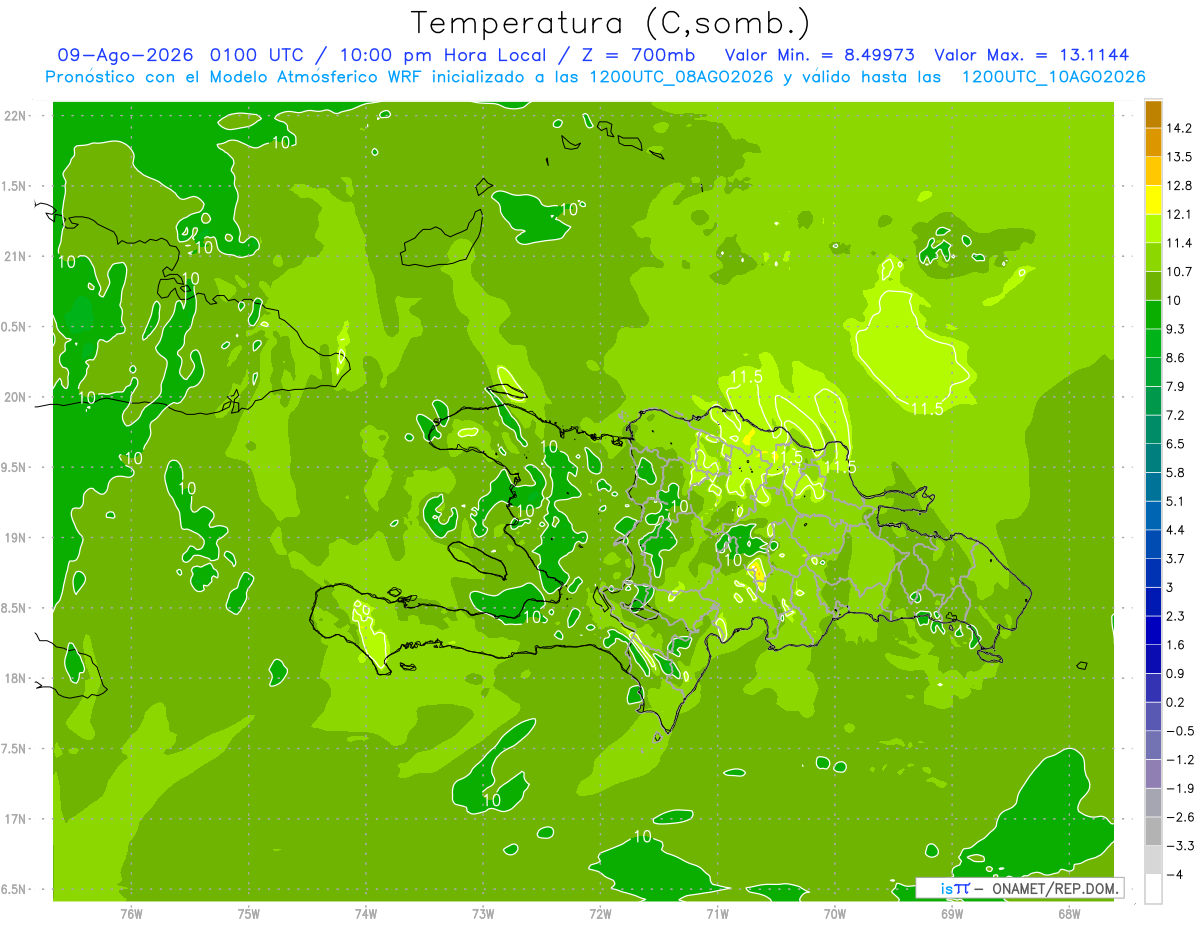1200x927 pixels.
Task: Click the '18N' latitude axis label
Action: [16, 678]
